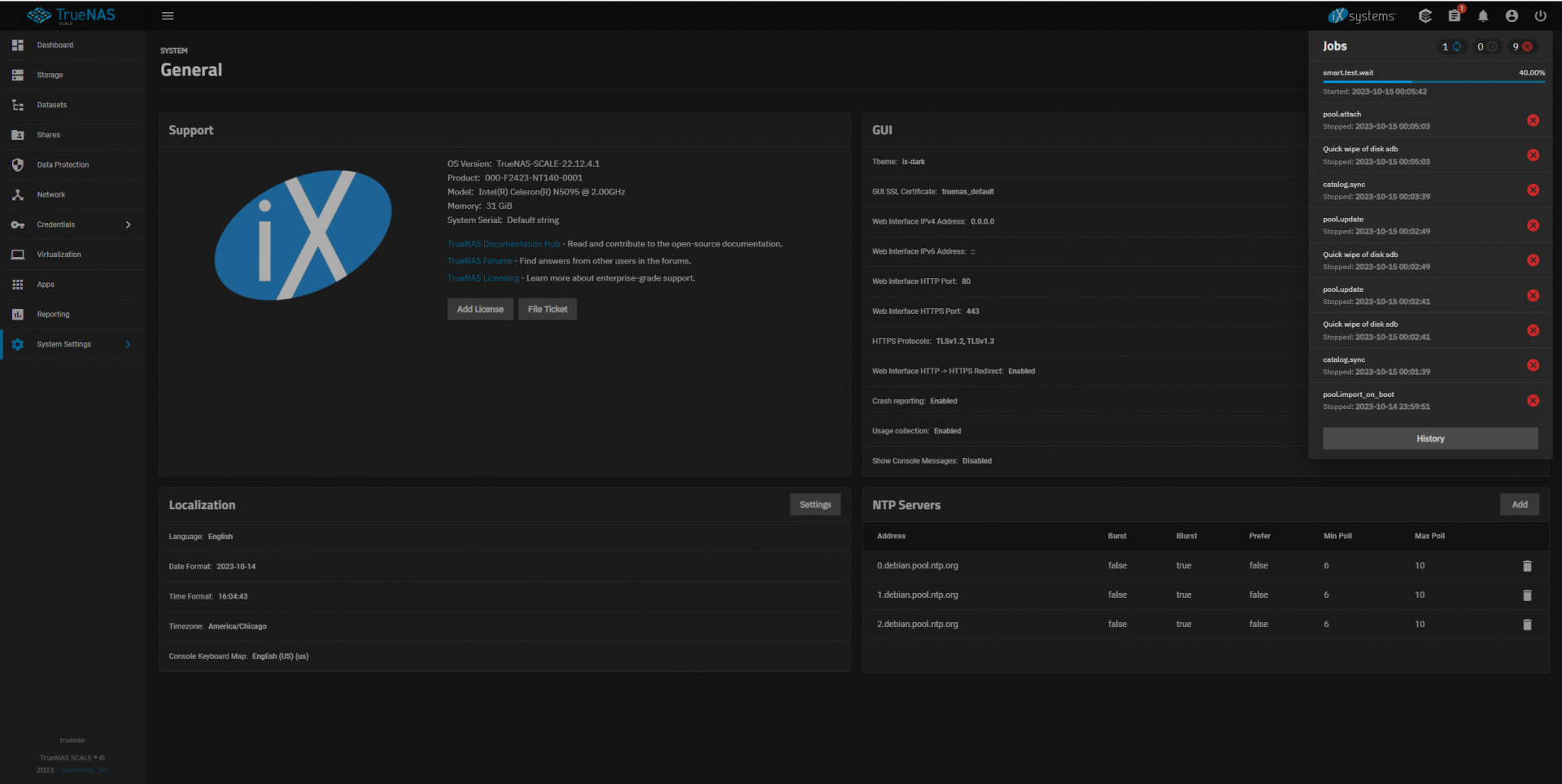Click the Datasets icon in the sidebar
Image resolution: width=1562 pixels, height=784 pixels.
point(18,105)
